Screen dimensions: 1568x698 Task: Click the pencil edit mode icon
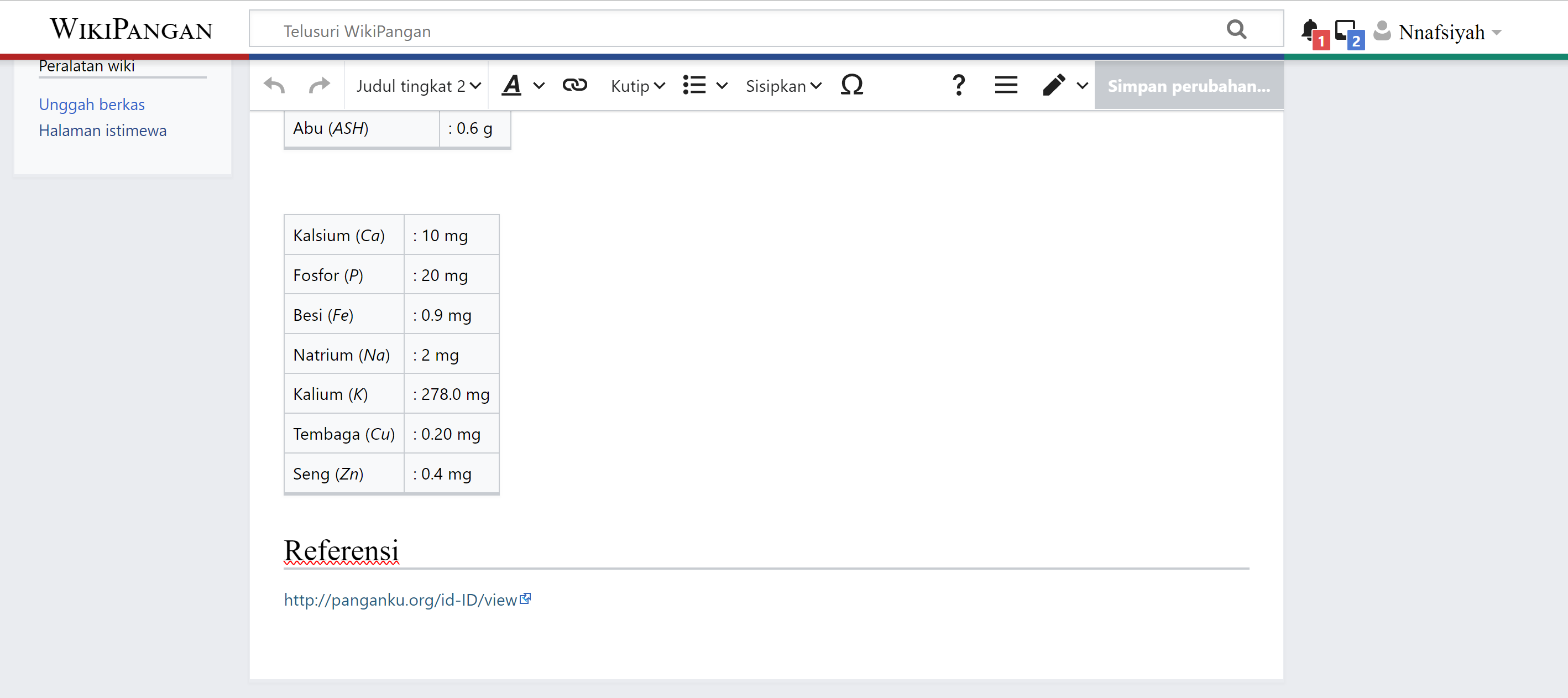coord(1054,85)
